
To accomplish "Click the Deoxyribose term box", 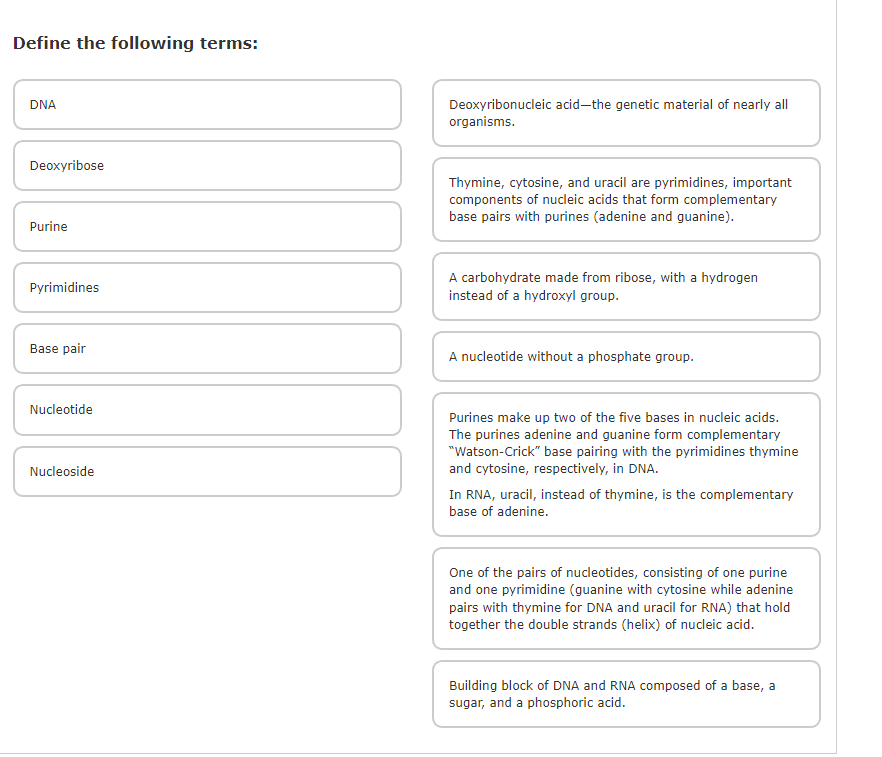I will click(x=207, y=166).
